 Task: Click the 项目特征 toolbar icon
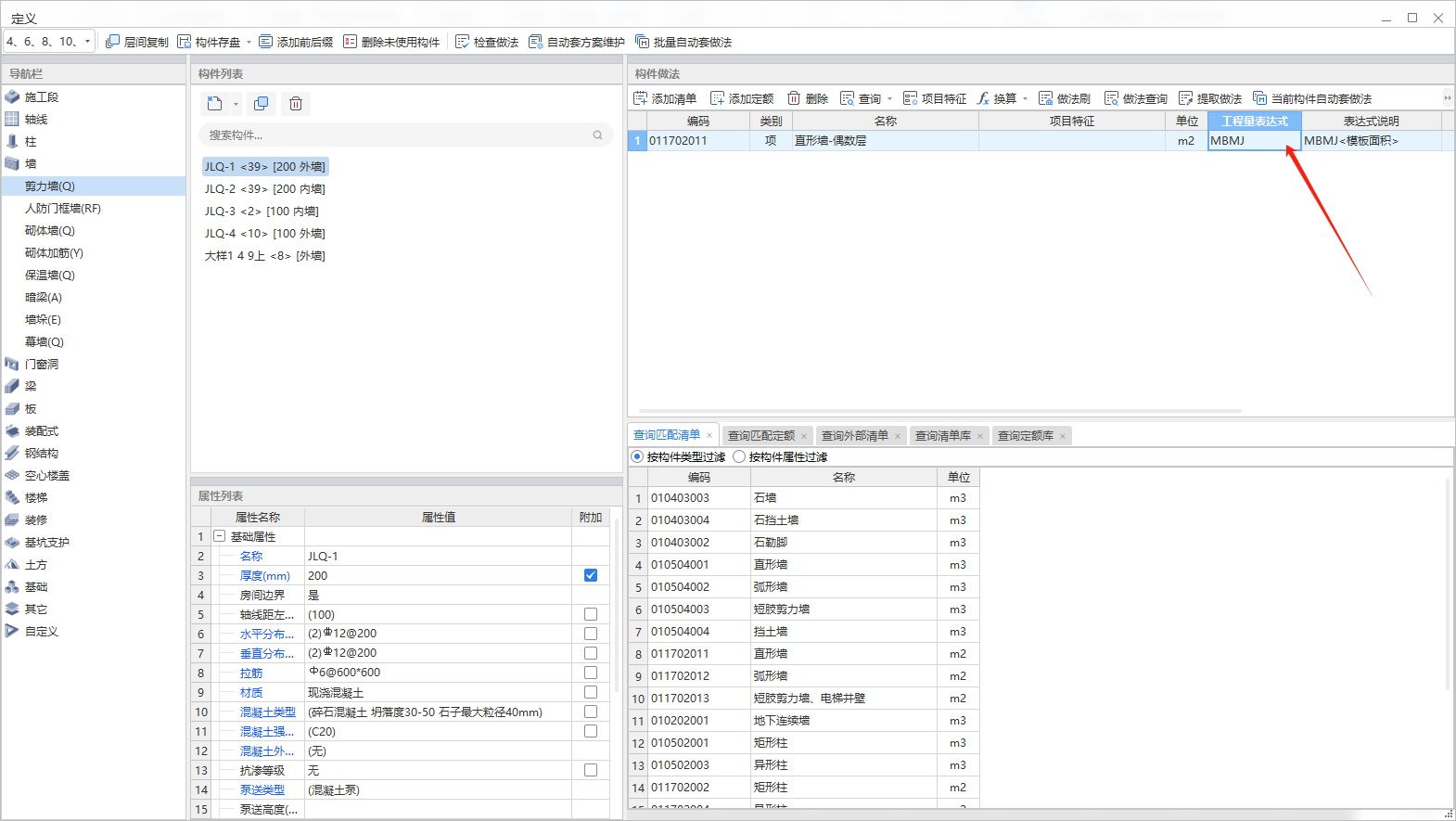910,98
